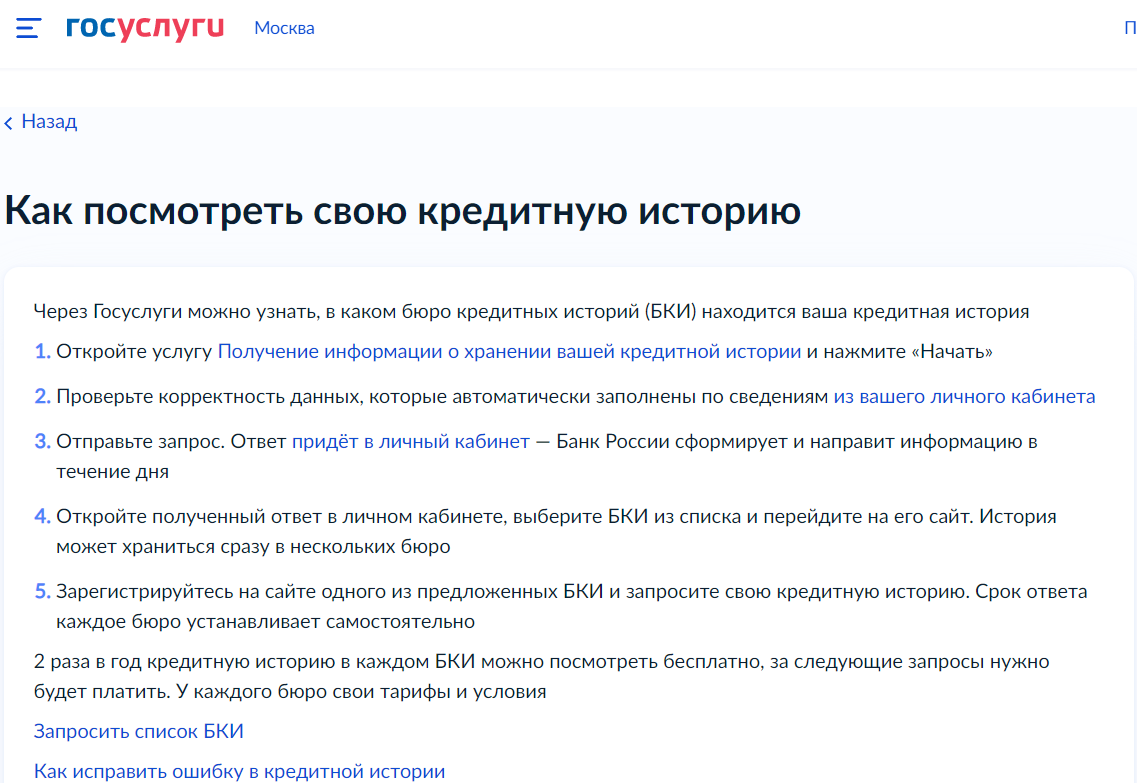This screenshot has width=1137, height=783.
Task: Go back using the Назад link
Action: tap(49, 122)
